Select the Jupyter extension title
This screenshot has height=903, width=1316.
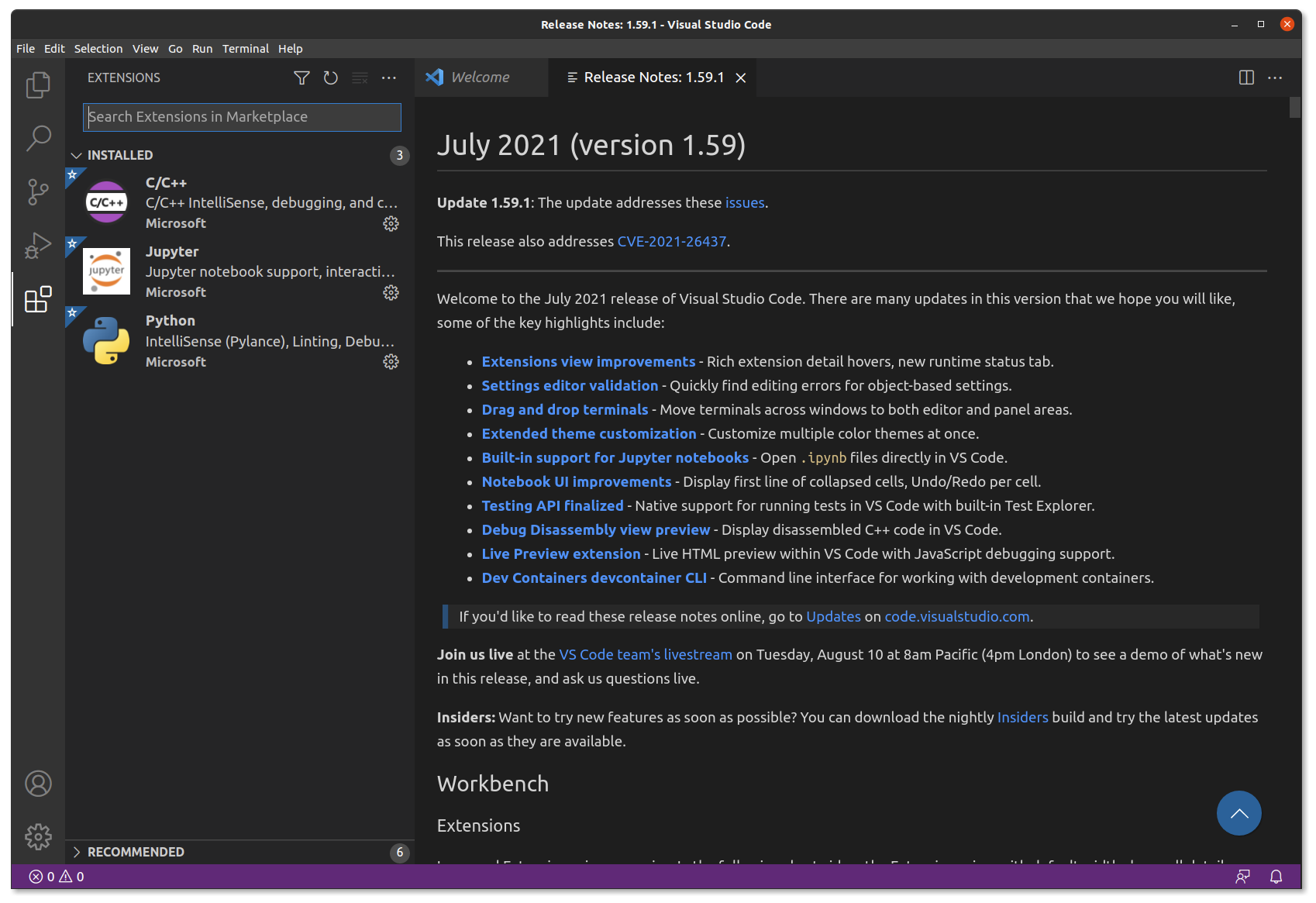(x=172, y=252)
